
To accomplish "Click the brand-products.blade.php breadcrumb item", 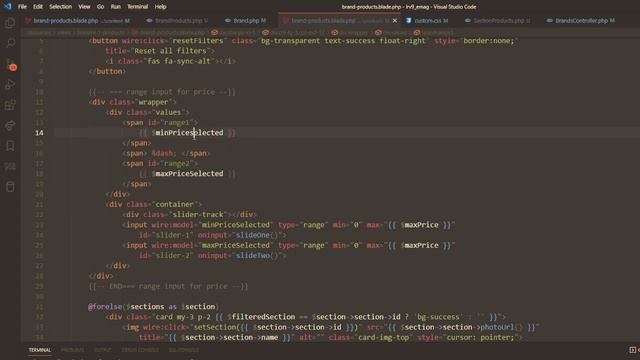I will click(168, 32).
